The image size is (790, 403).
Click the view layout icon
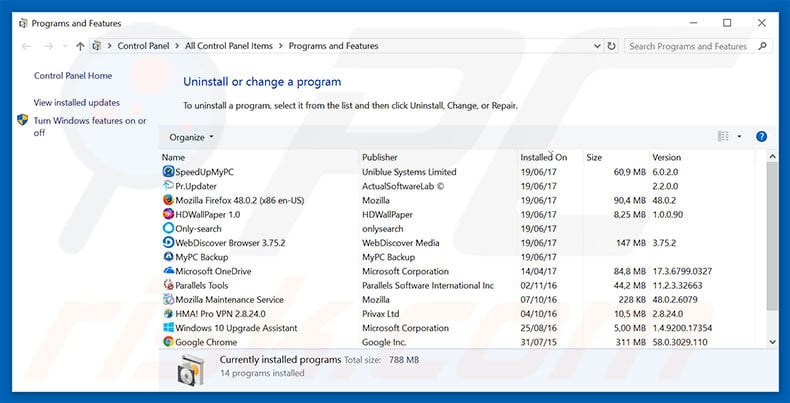click(723, 137)
